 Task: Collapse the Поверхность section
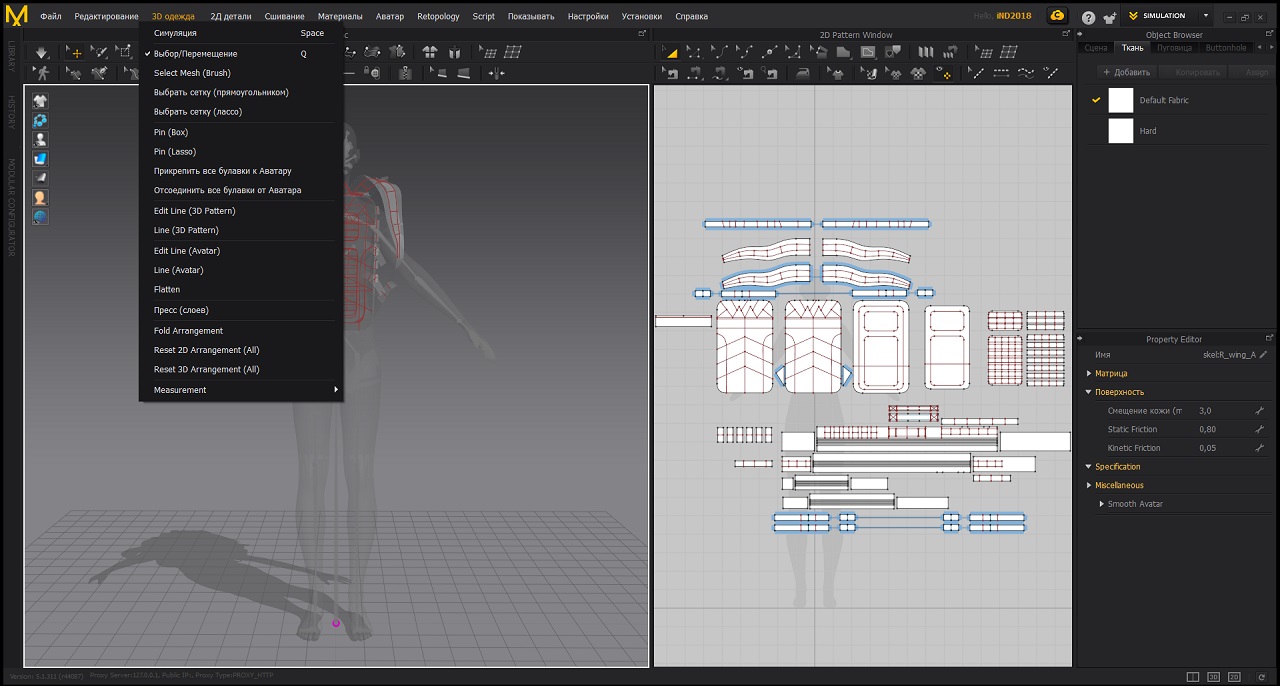(x=1119, y=392)
